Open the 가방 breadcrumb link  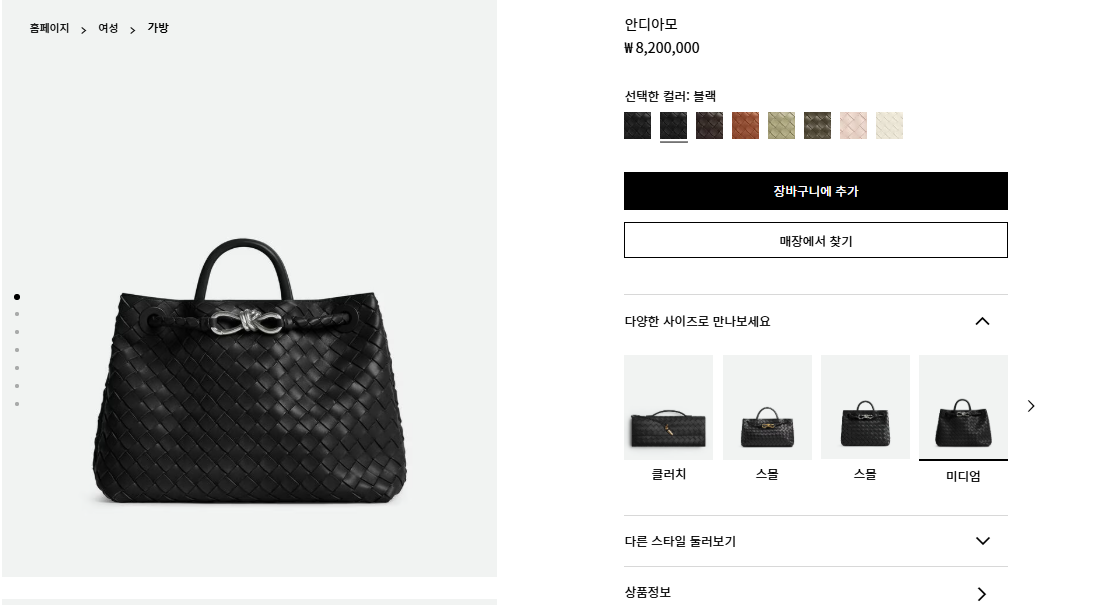158,28
